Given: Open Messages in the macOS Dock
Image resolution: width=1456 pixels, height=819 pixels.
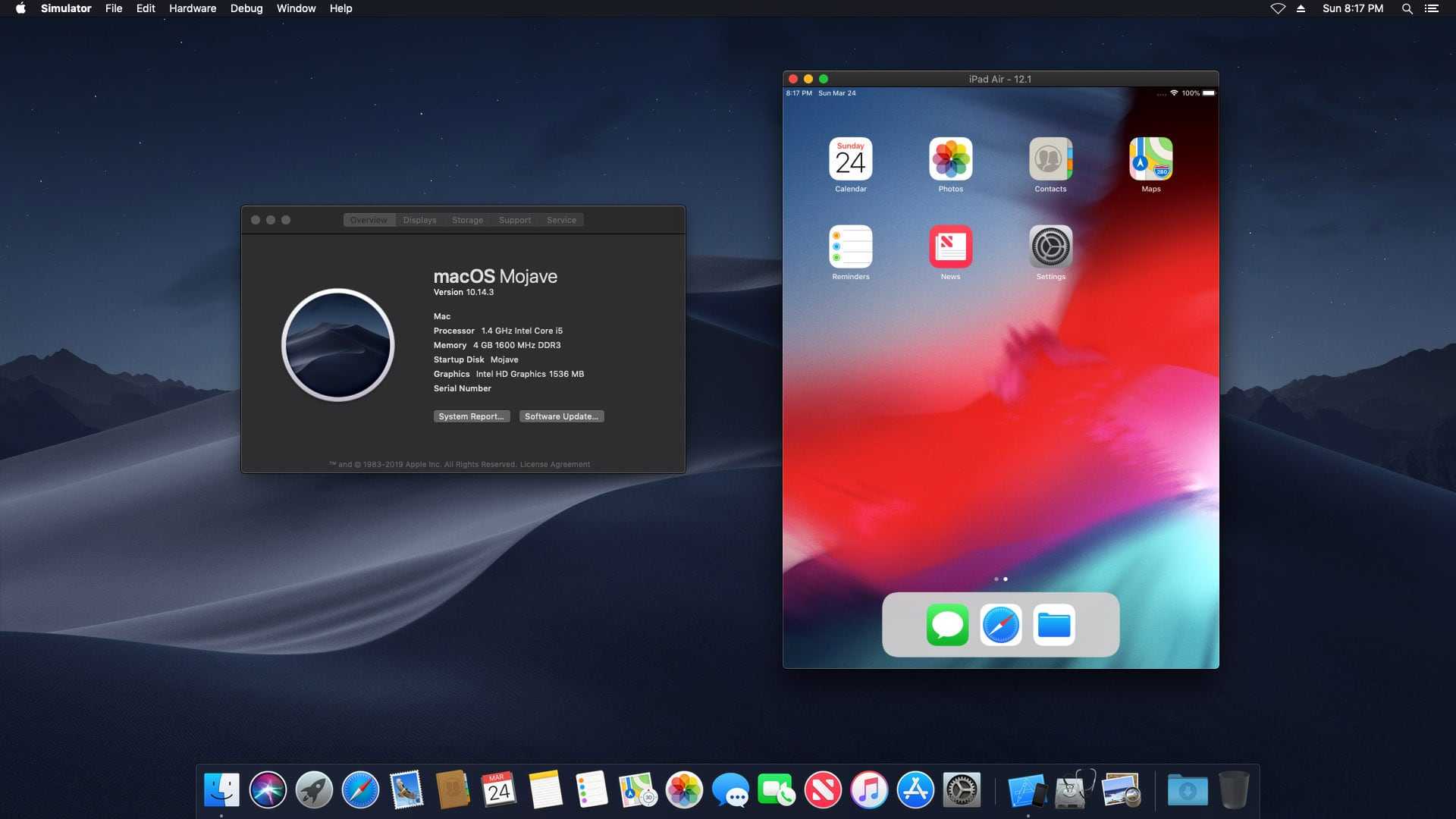Looking at the screenshot, I should point(730,792).
